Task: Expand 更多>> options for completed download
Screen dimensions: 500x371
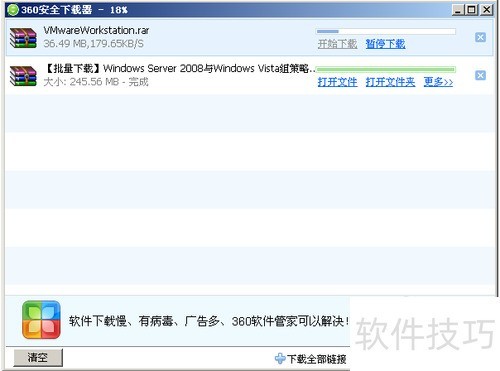Action: click(438, 82)
